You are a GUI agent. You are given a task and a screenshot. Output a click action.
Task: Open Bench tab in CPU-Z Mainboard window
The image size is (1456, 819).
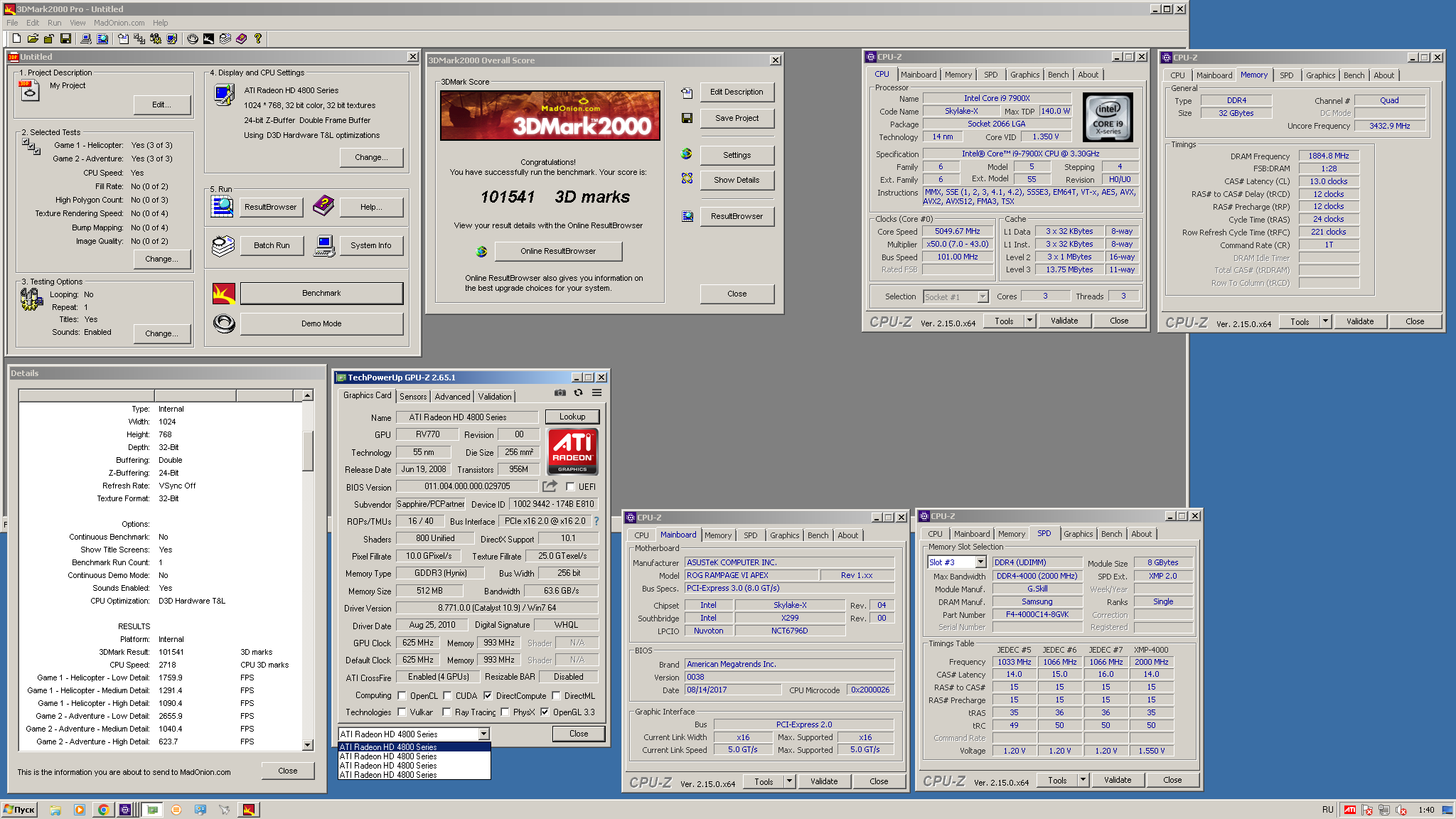tap(818, 535)
